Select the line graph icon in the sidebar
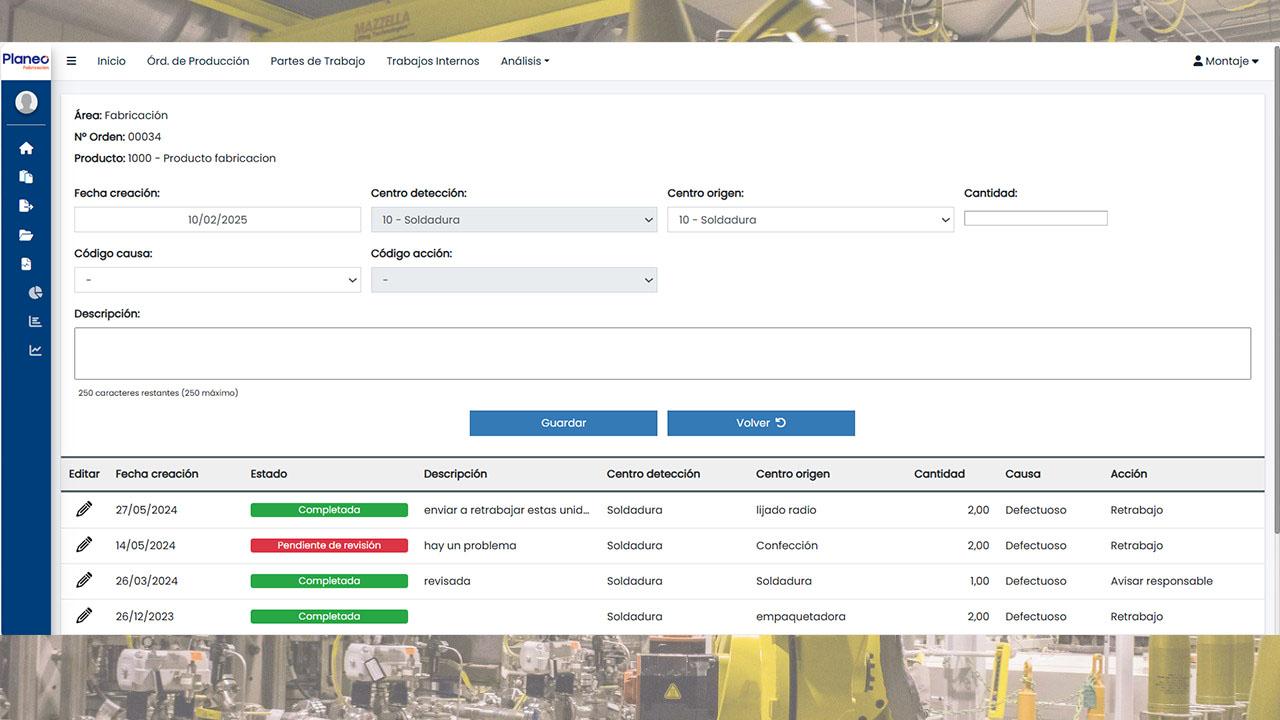The image size is (1280, 720). click(26, 348)
